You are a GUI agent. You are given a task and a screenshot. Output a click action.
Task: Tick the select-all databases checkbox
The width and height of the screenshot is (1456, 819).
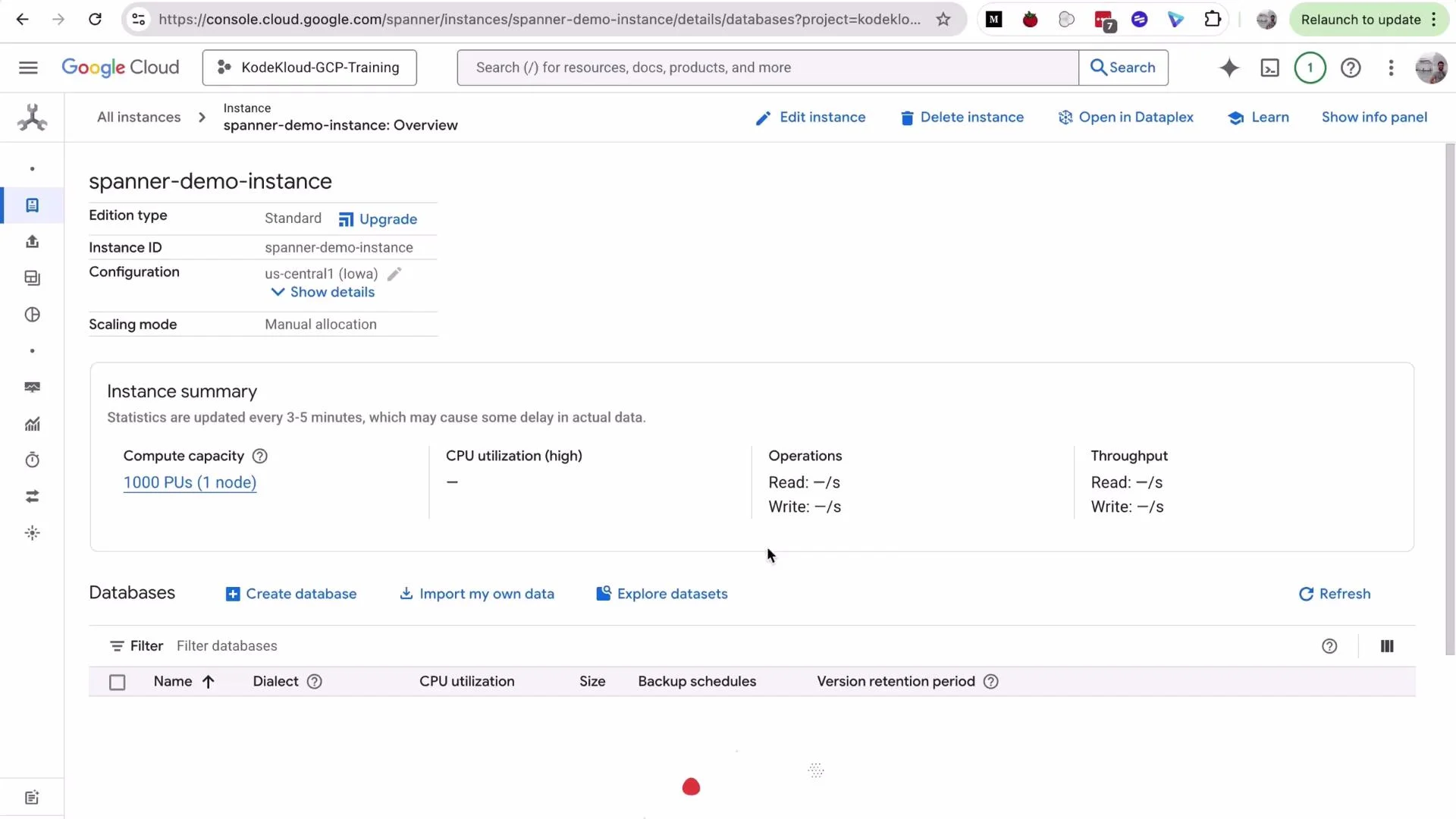[x=118, y=682]
